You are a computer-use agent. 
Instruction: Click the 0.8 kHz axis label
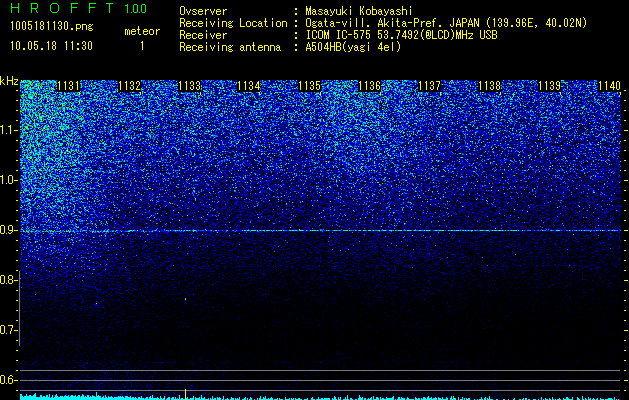pyautogui.click(x=9, y=280)
